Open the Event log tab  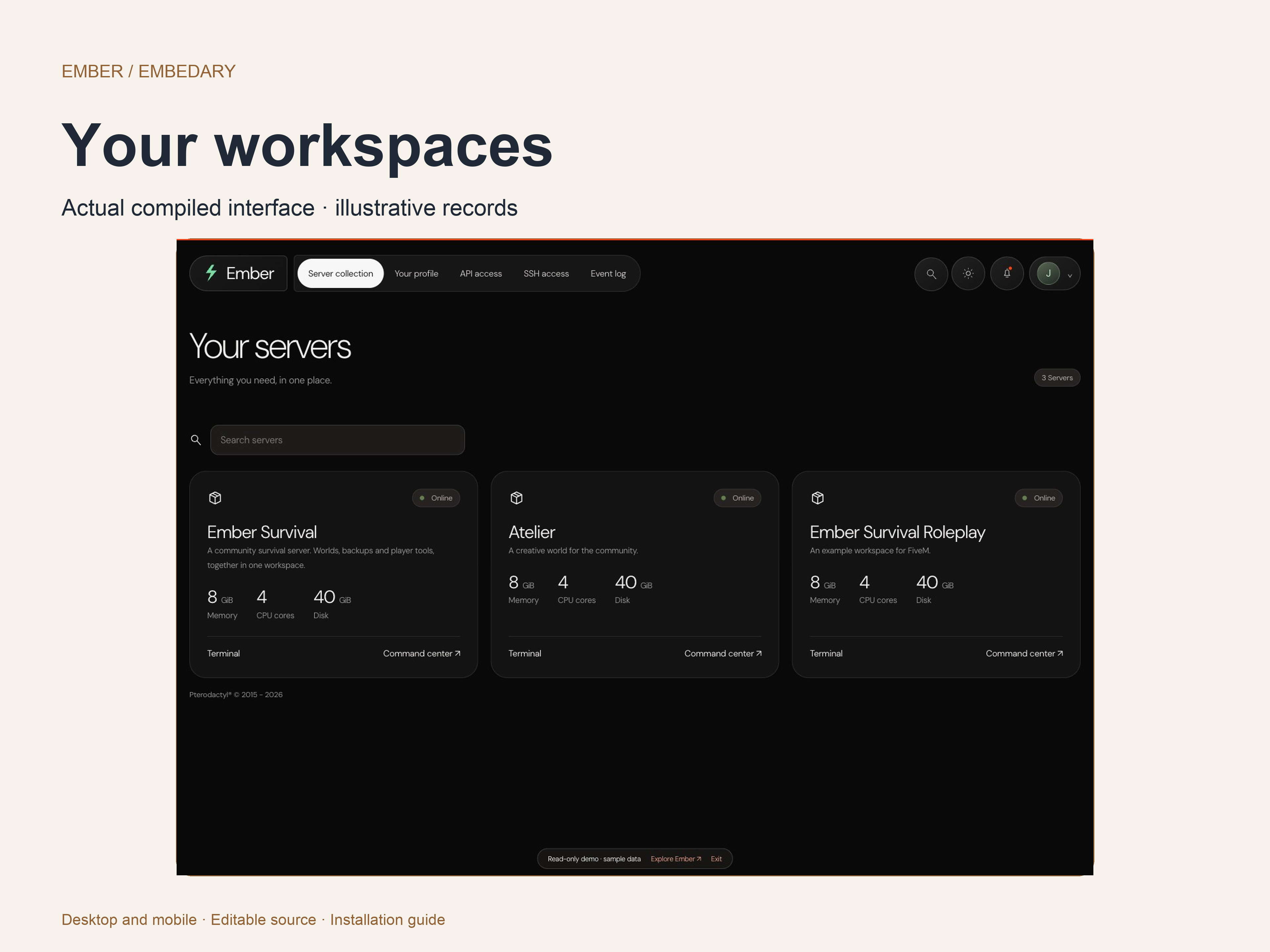pyautogui.click(x=608, y=274)
